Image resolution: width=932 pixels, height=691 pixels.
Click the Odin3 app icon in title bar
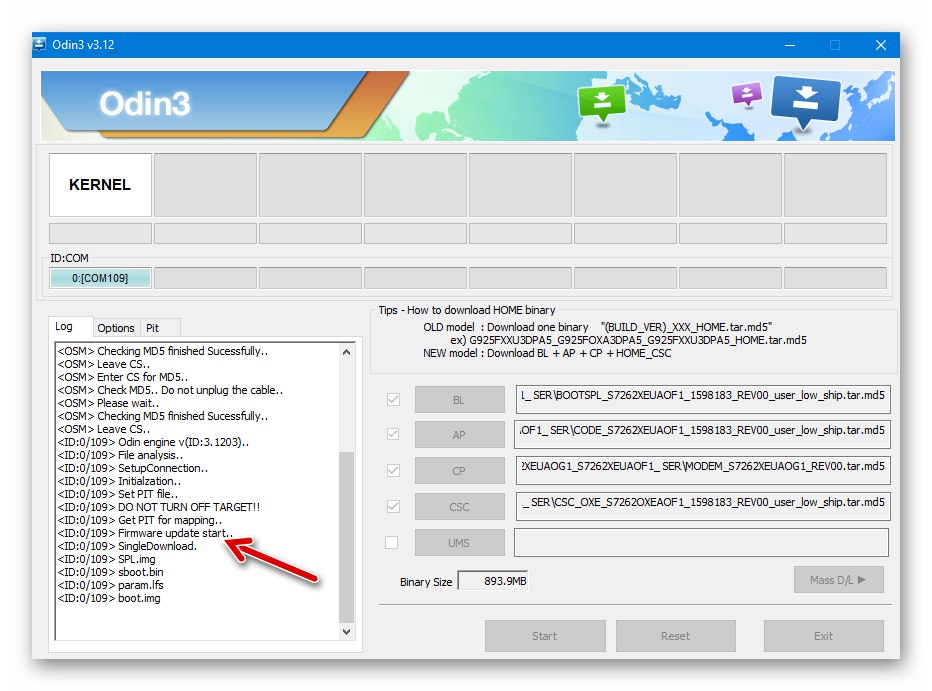pyautogui.click(x=39, y=45)
